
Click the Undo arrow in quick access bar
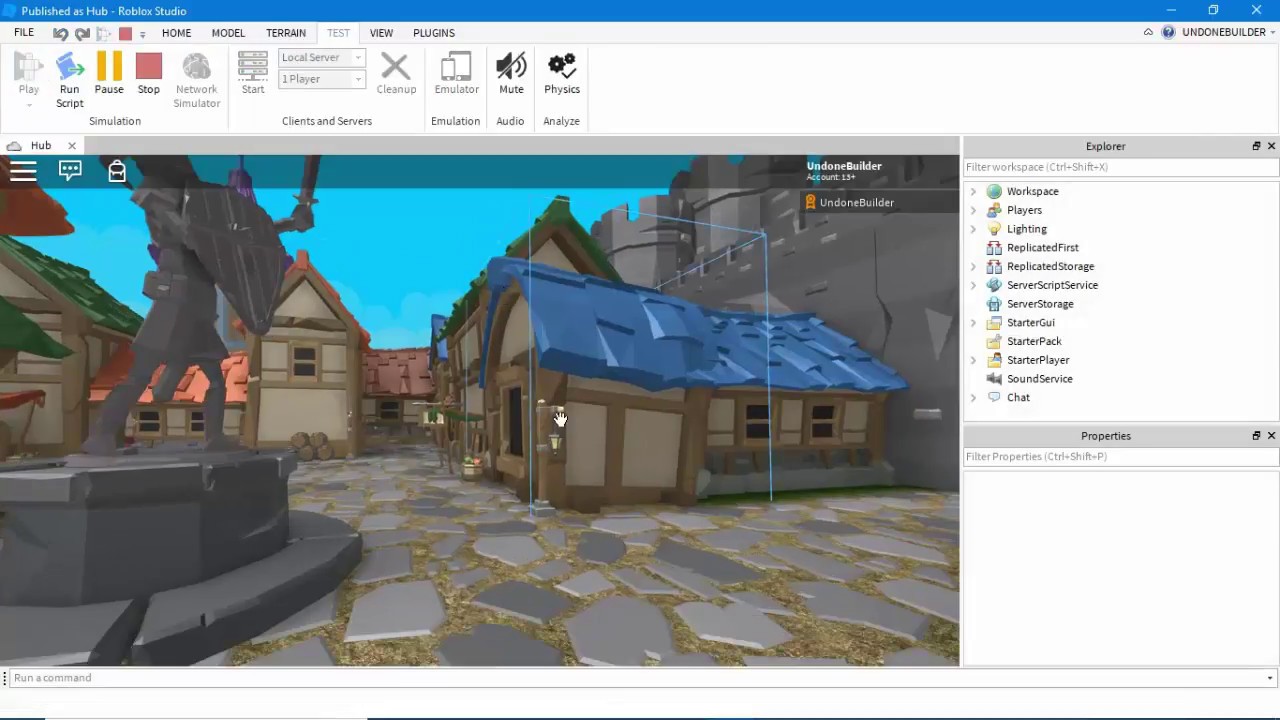[x=60, y=33]
